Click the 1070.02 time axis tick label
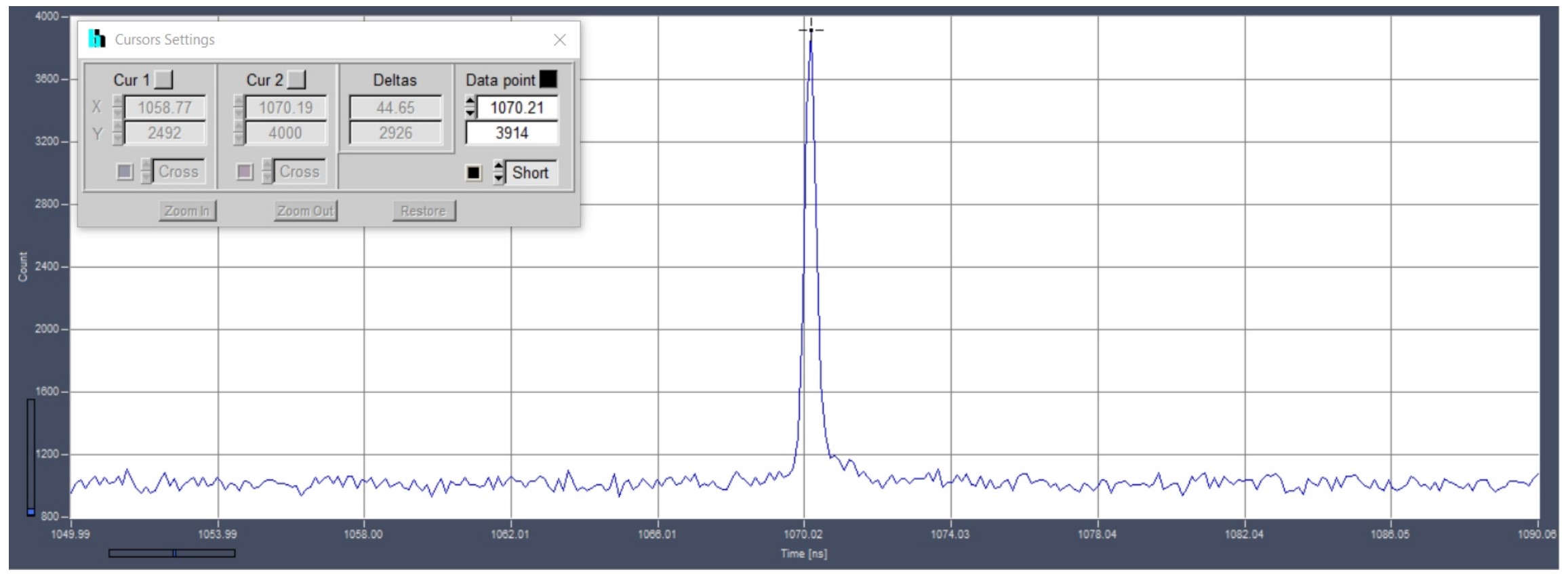This screenshot has width=1568, height=574. click(803, 535)
